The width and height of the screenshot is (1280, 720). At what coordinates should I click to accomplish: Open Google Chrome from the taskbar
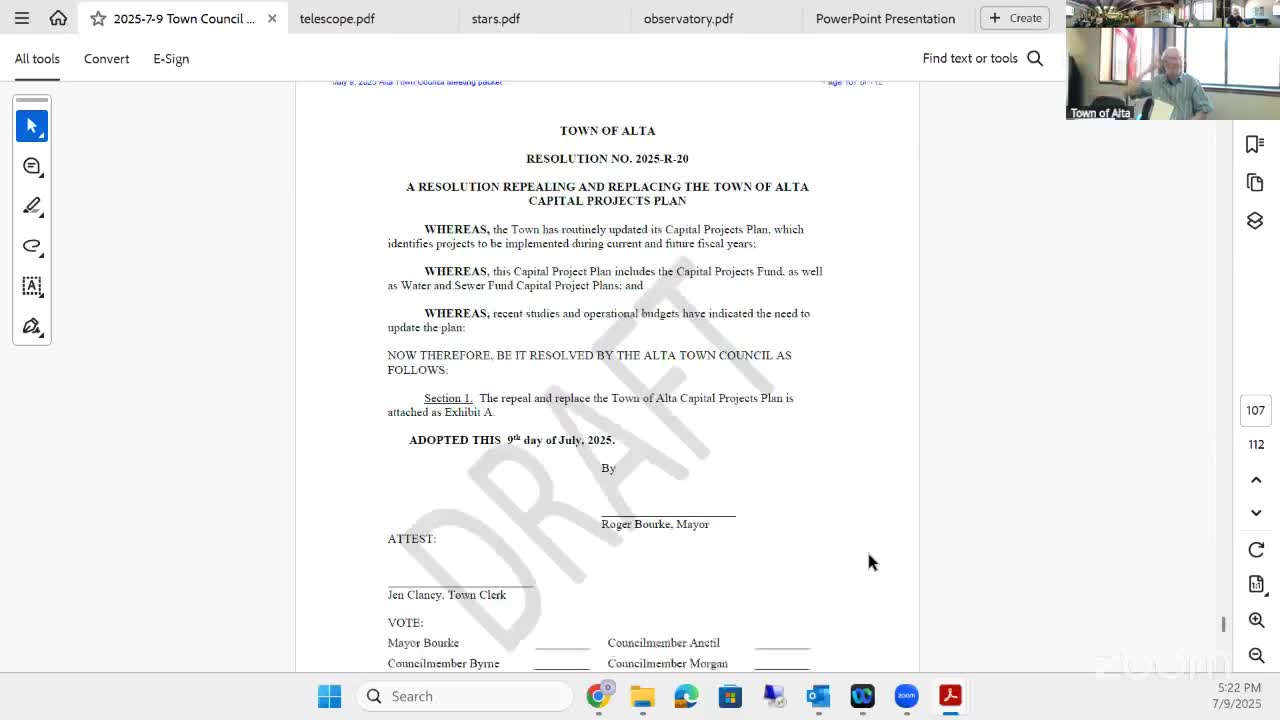[x=598, y=696]
